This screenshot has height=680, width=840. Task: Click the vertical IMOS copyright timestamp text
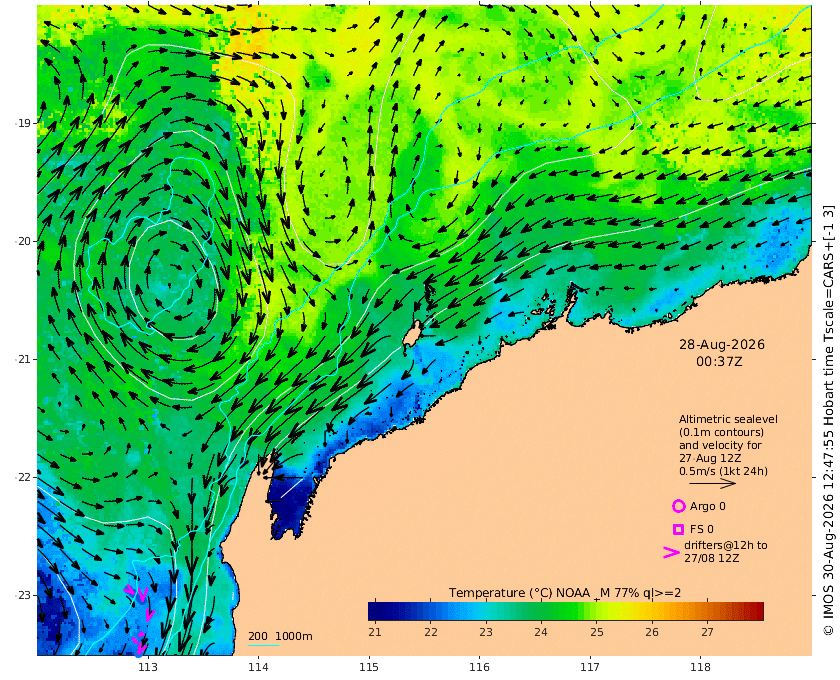coord(828,421)
